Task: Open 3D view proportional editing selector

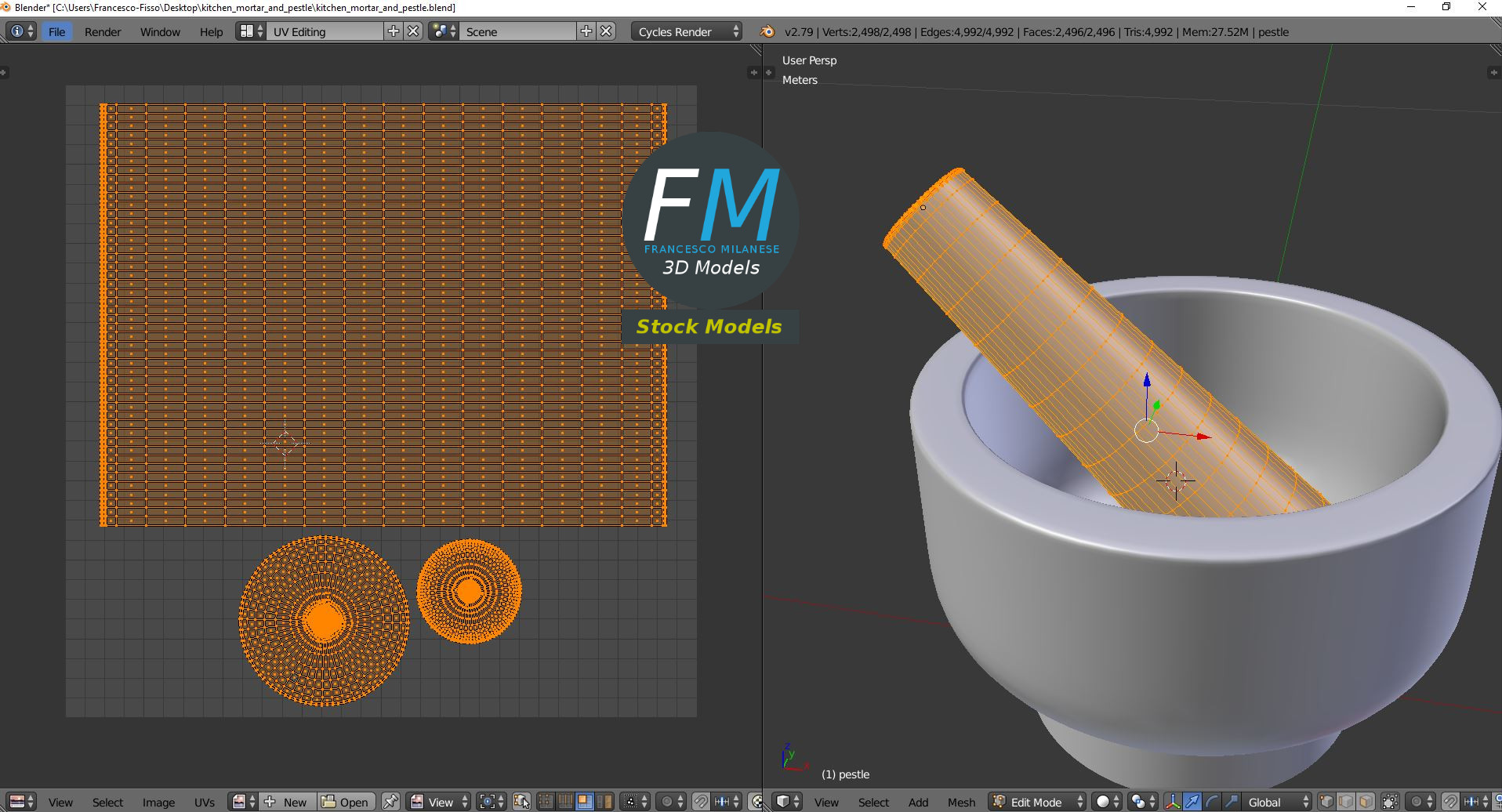Action: (x=1421, y=802)
